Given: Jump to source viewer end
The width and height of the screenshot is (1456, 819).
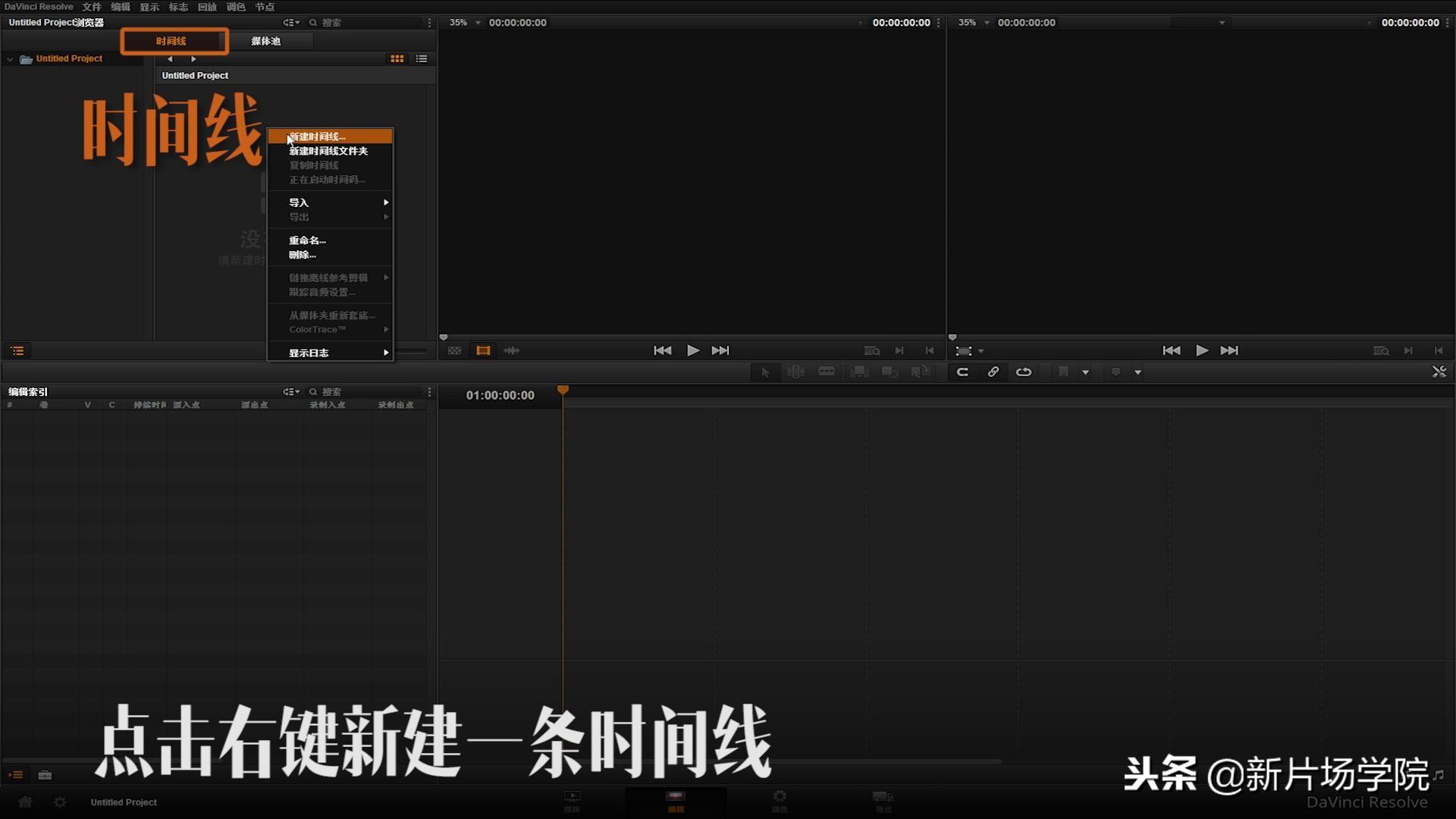Looking at the screenshot, I should point(720,350).
